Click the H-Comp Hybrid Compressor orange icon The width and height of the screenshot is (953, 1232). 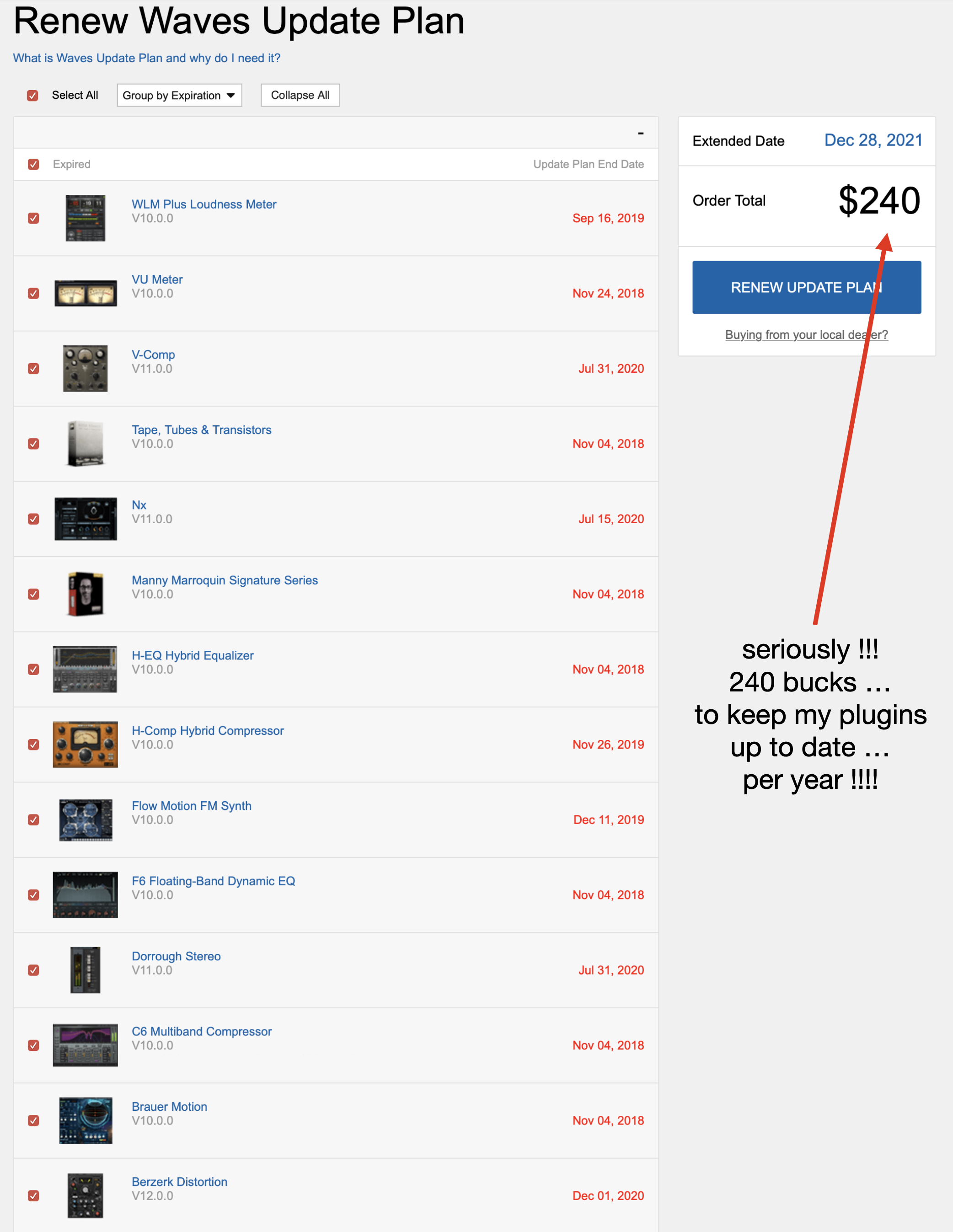85,744
